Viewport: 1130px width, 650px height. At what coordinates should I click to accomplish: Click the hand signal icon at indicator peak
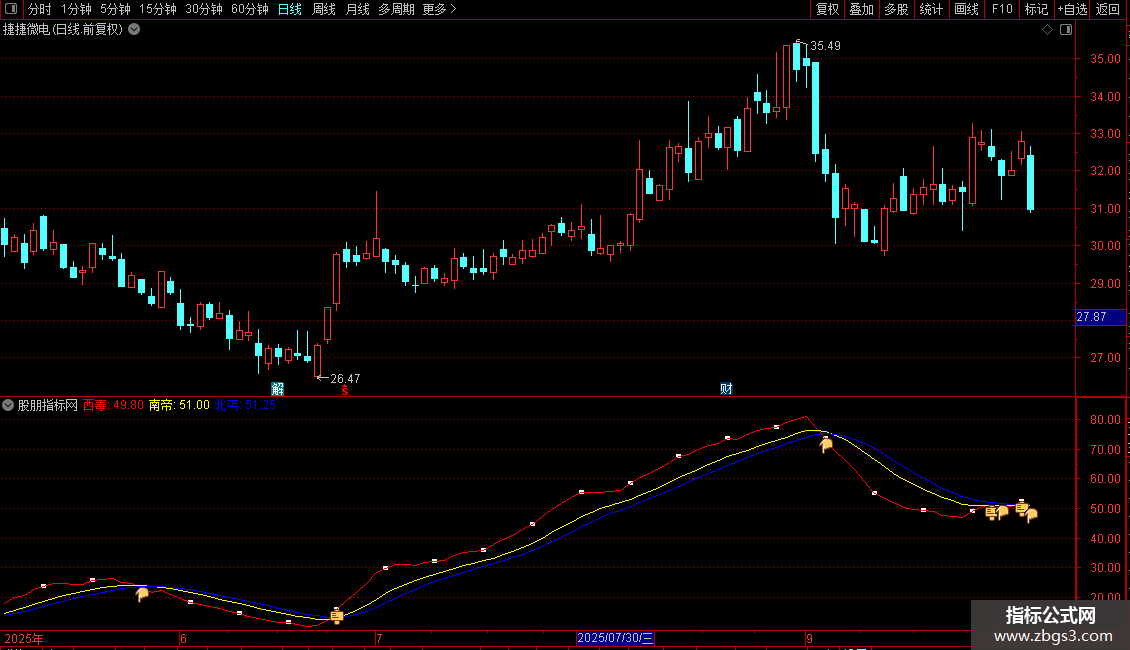(827, 445)
